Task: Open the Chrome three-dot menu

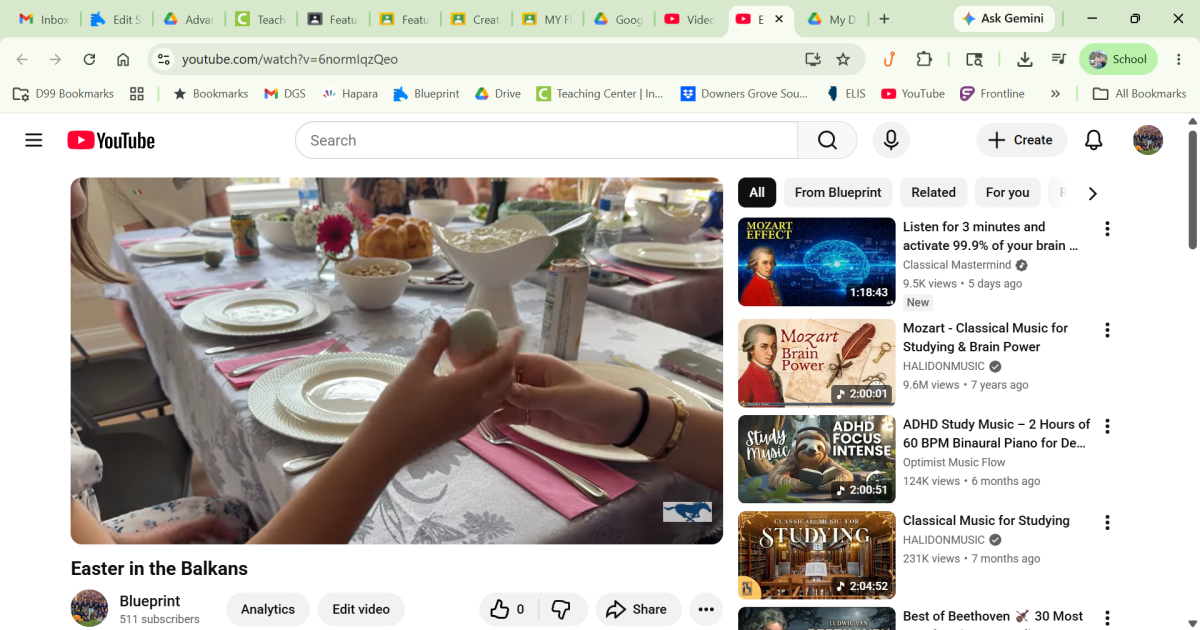Action: [1179, 59]
